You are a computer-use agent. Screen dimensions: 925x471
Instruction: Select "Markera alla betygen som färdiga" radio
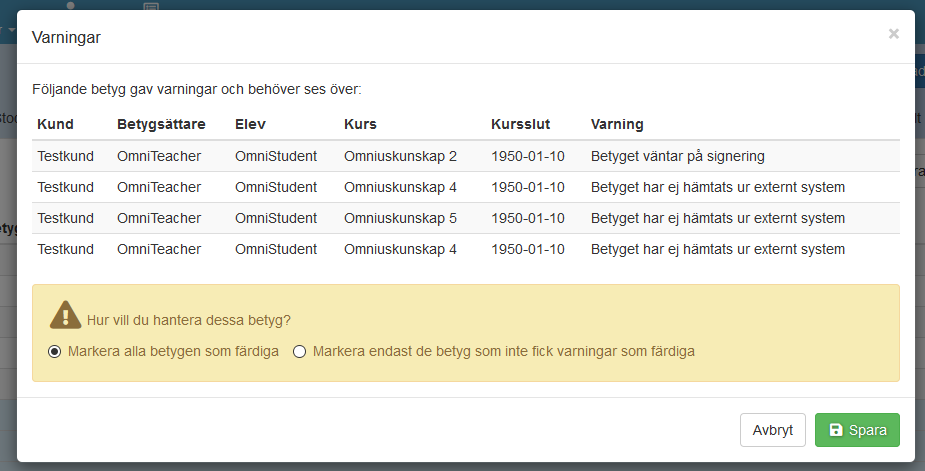[x=55, y=351]
